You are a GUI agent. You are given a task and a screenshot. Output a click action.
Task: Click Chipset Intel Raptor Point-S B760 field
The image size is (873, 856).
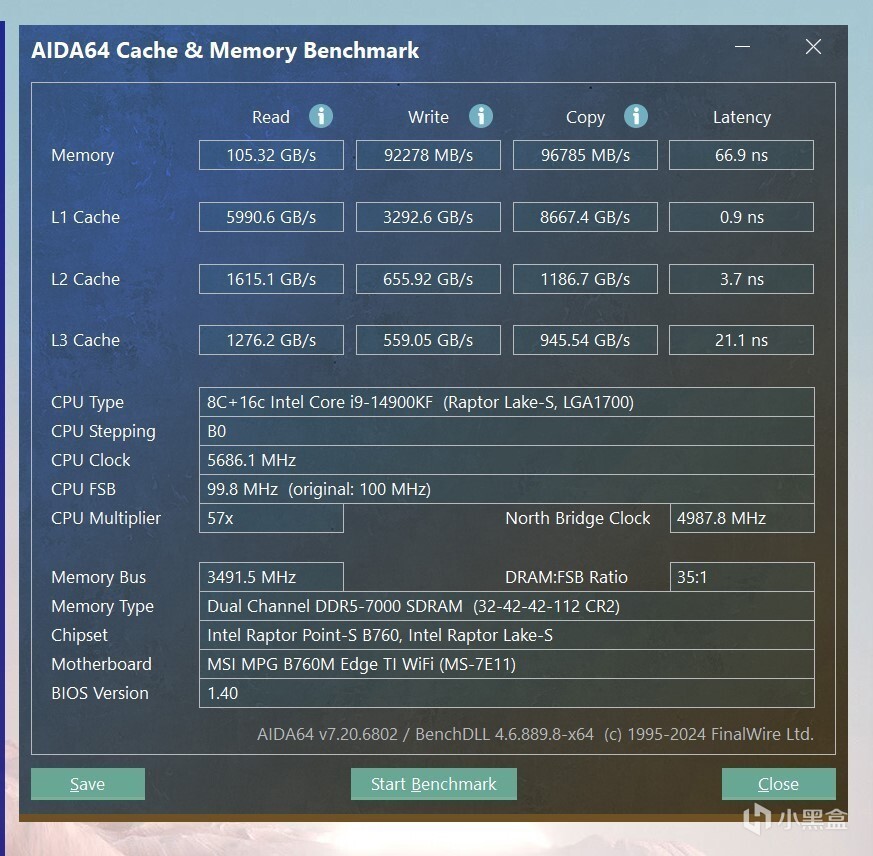(507, 635)
